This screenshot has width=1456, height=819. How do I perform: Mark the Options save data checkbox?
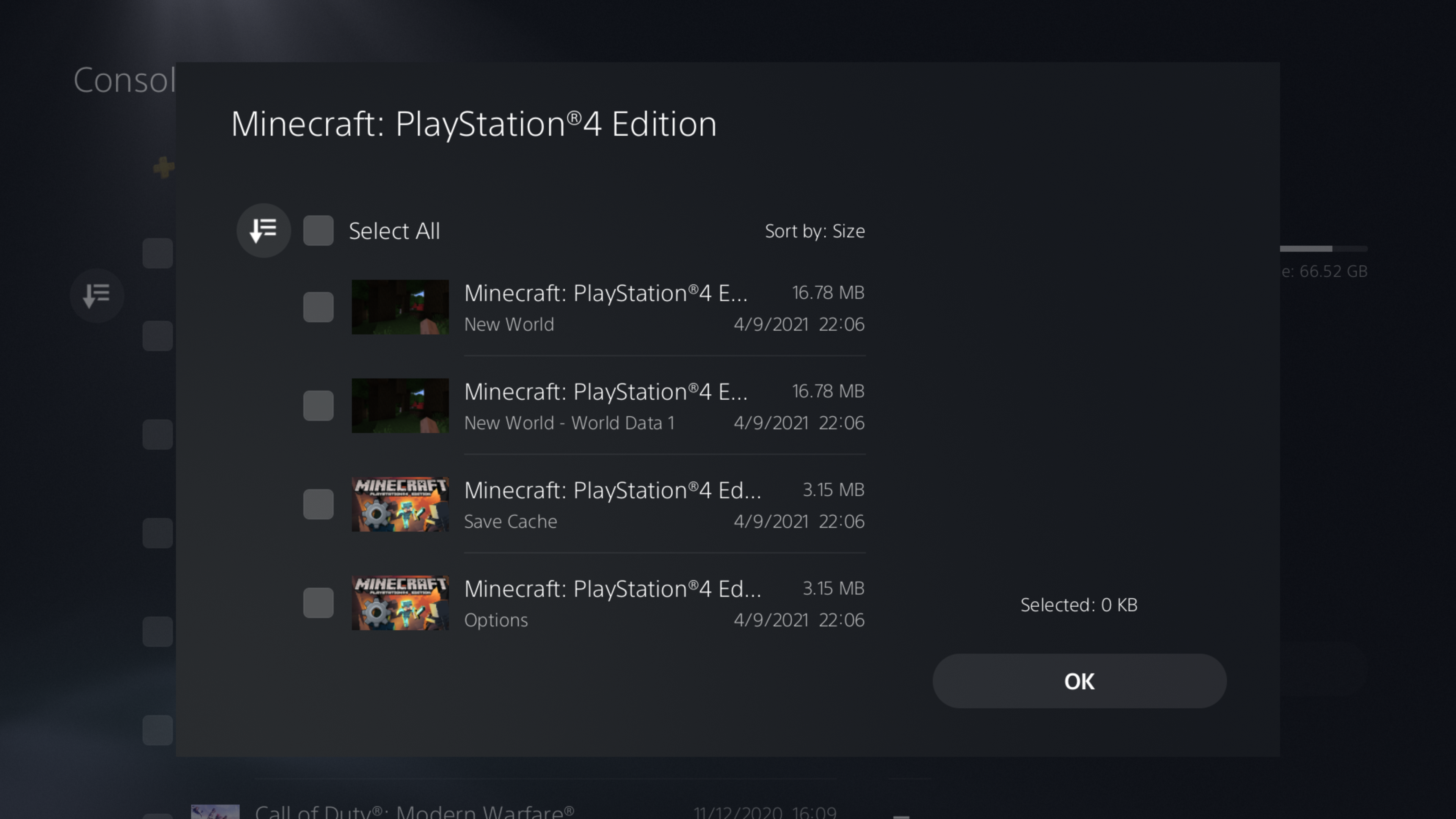pos(318,602)
